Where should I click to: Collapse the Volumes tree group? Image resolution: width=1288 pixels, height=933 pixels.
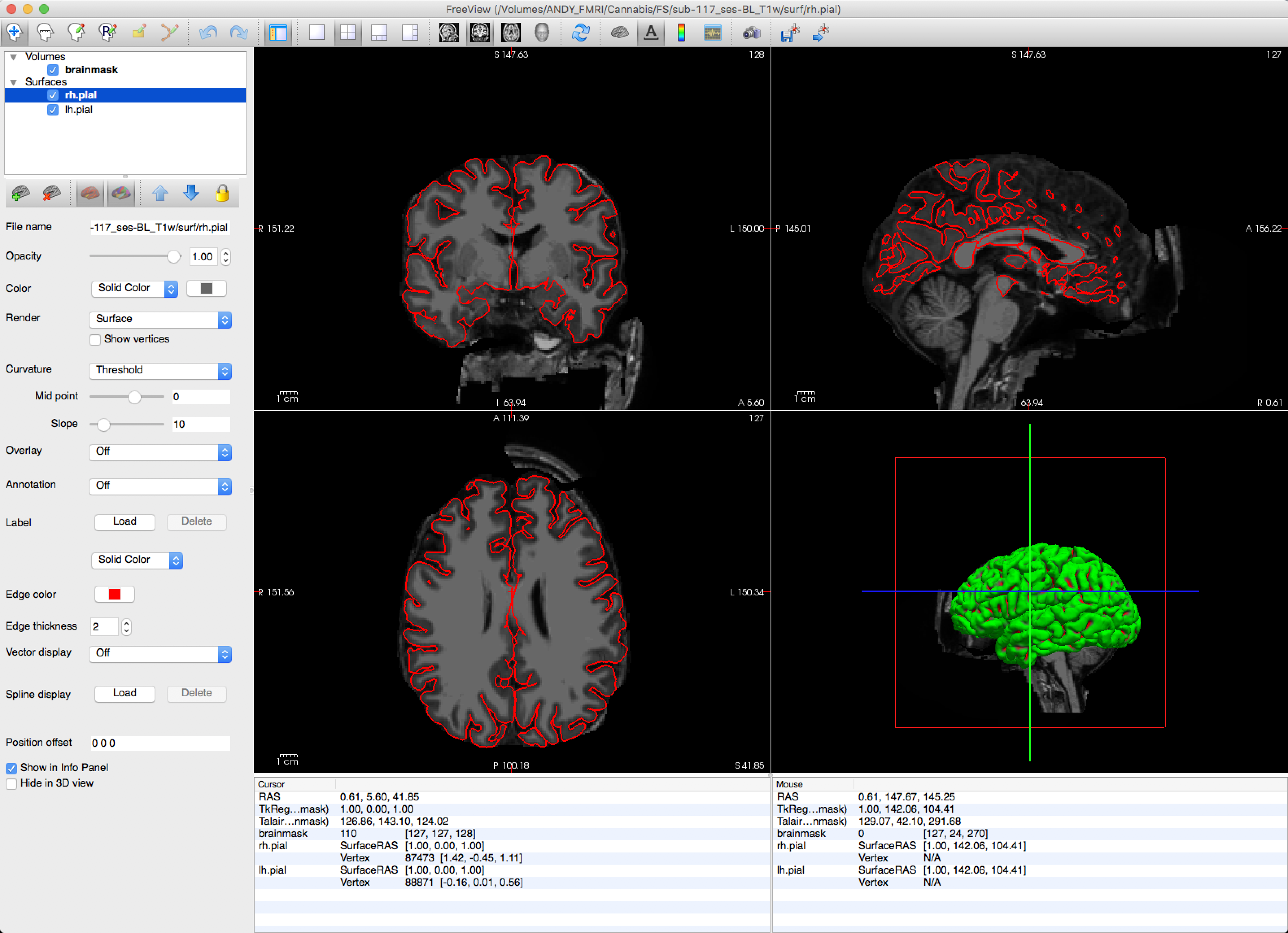(14, 57)
